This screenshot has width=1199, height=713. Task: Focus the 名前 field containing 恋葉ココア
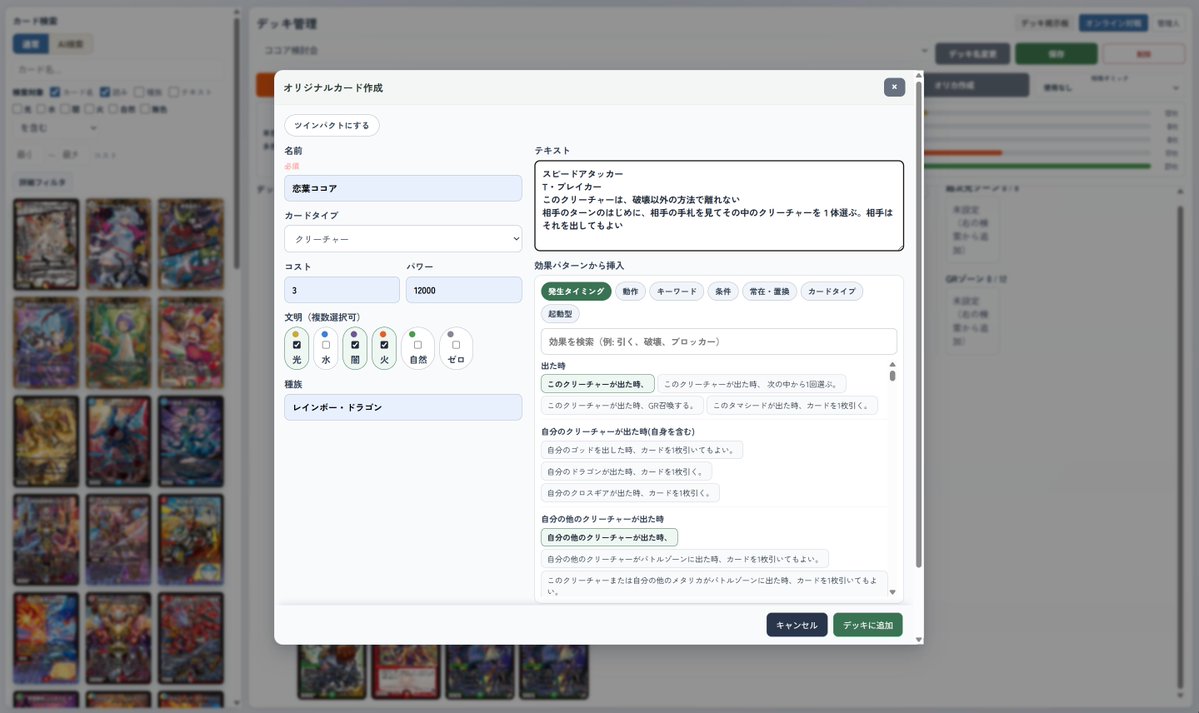(x=403, y=188)
